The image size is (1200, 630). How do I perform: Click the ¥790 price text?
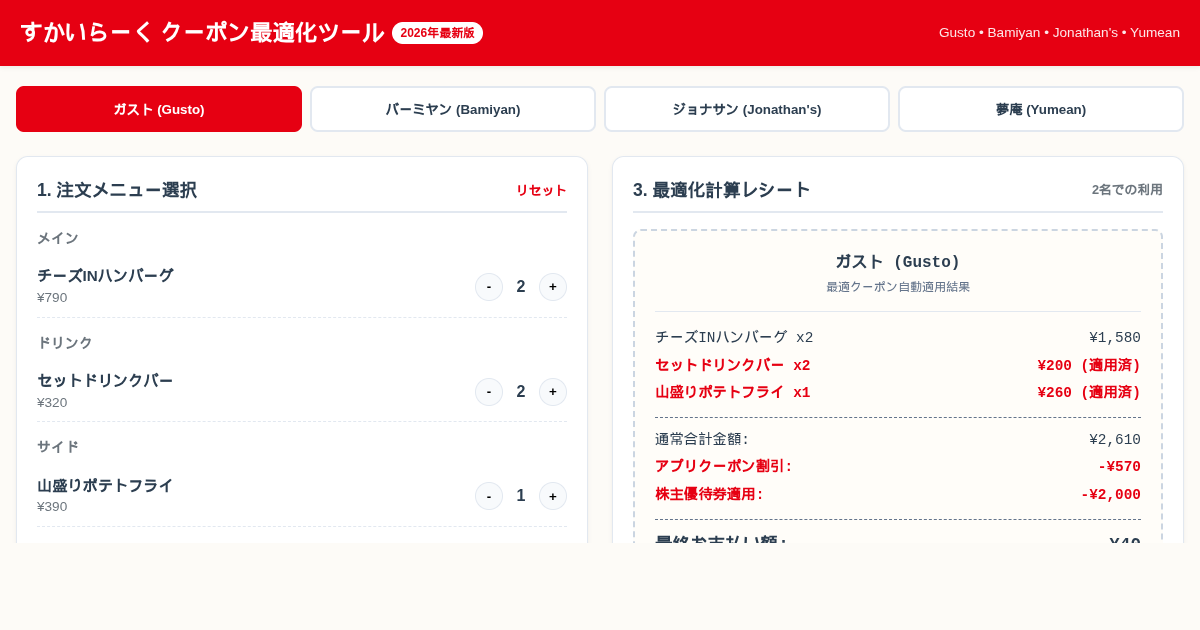tap(52, 298)
